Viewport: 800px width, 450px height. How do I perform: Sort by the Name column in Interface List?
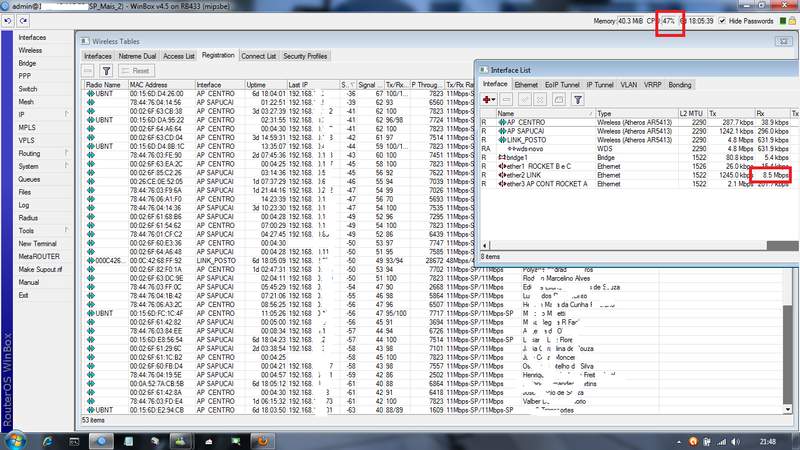[x=546, y=113]
